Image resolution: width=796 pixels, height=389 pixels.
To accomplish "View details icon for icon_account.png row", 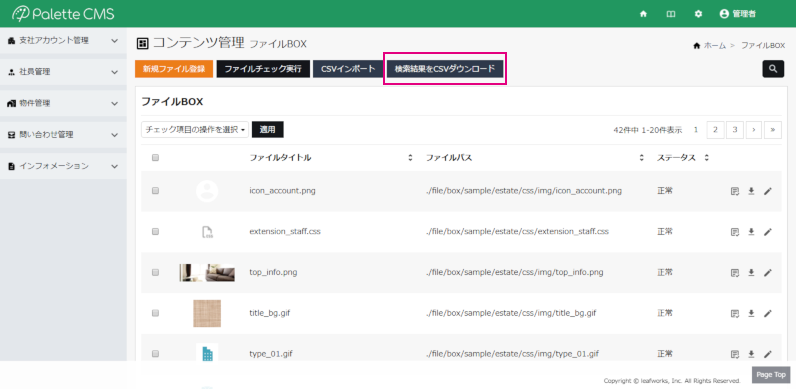I will tap(735, 191).
